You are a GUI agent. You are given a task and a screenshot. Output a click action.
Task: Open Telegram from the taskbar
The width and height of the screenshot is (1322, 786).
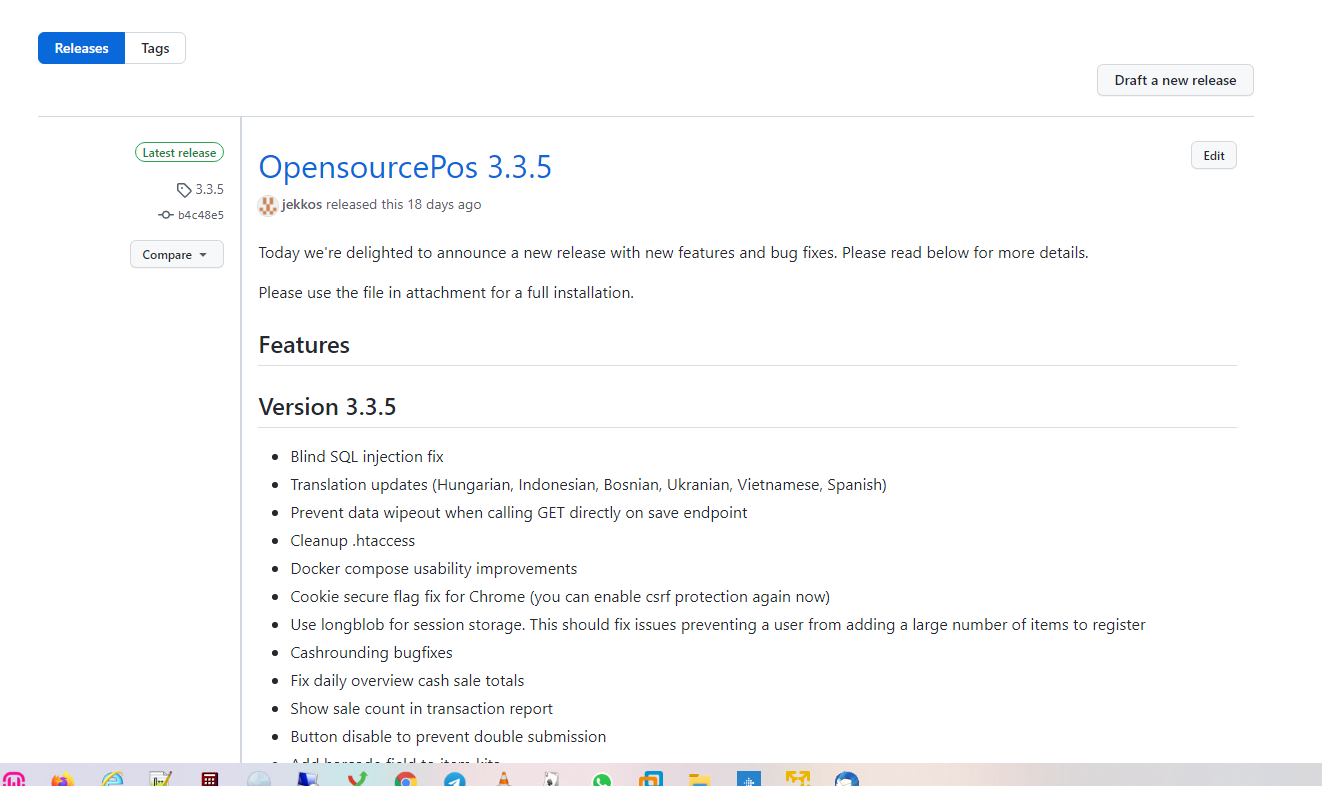tap(455, 778)
